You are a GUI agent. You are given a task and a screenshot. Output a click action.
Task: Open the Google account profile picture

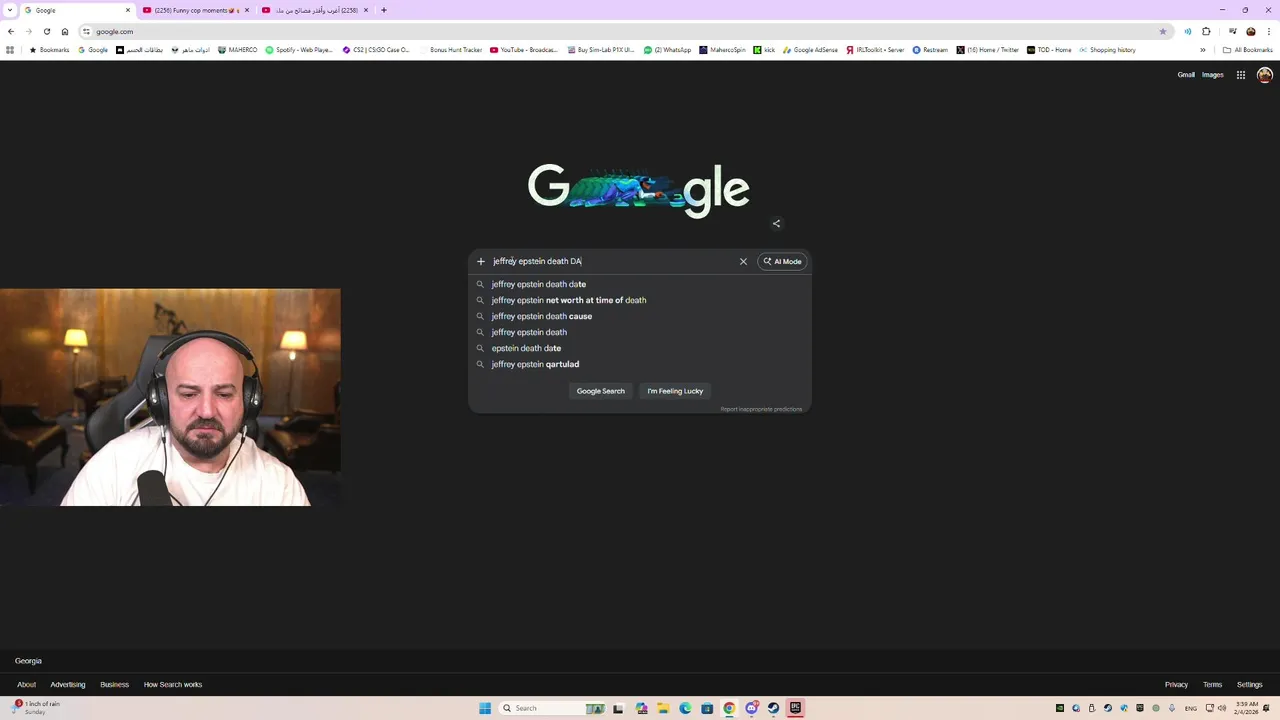1265,75
